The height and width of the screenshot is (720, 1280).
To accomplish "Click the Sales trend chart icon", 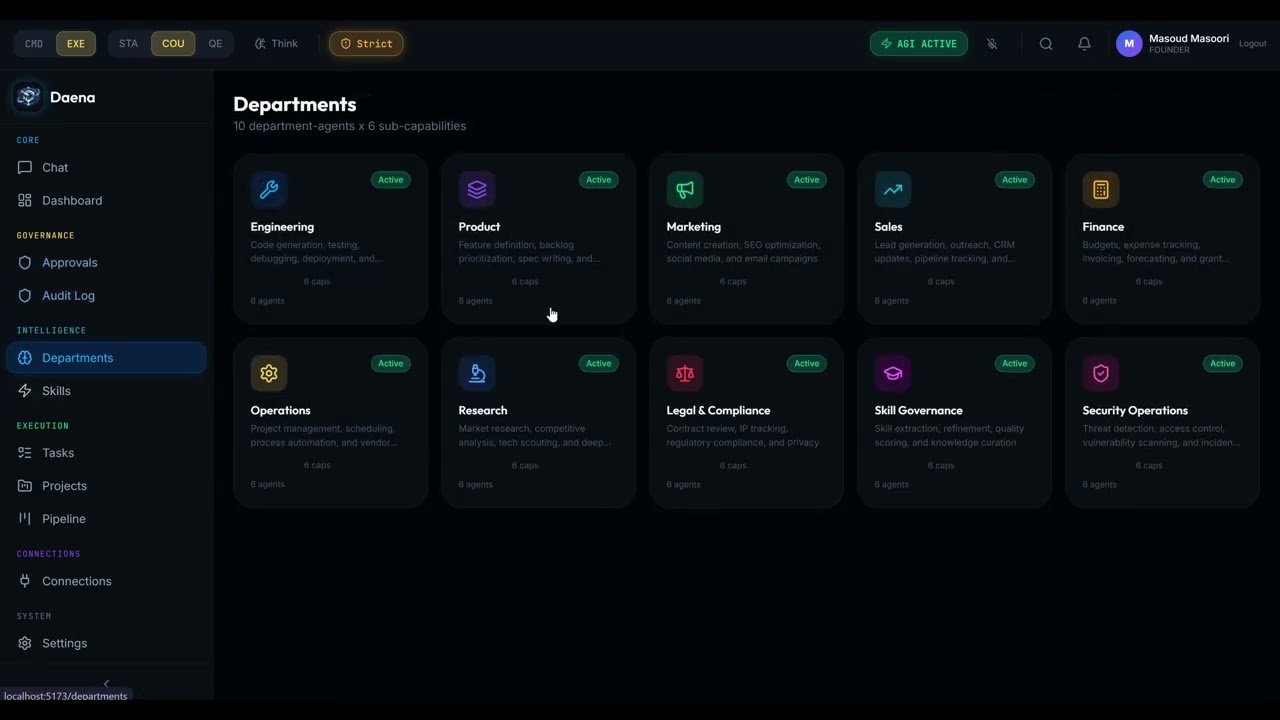I will tap(893, 189).
